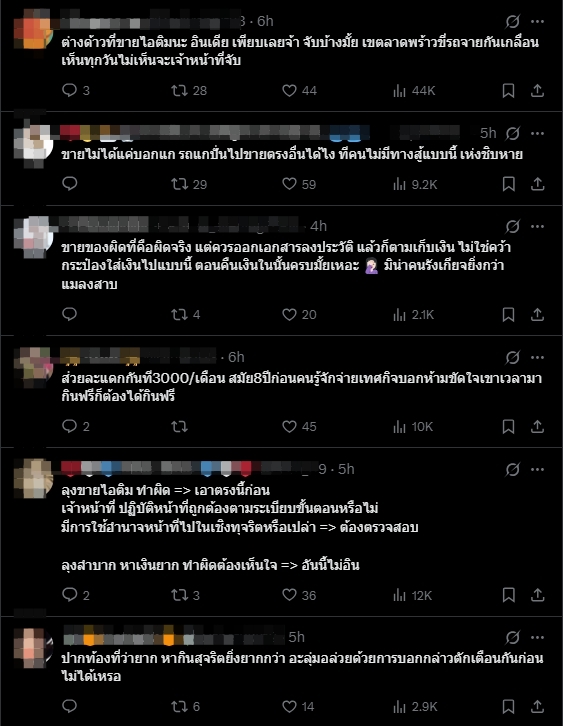The width and height of the screenshot is (563, 726).
Task: Reply to the tweet with 3 replies
Action: [75, 90]
